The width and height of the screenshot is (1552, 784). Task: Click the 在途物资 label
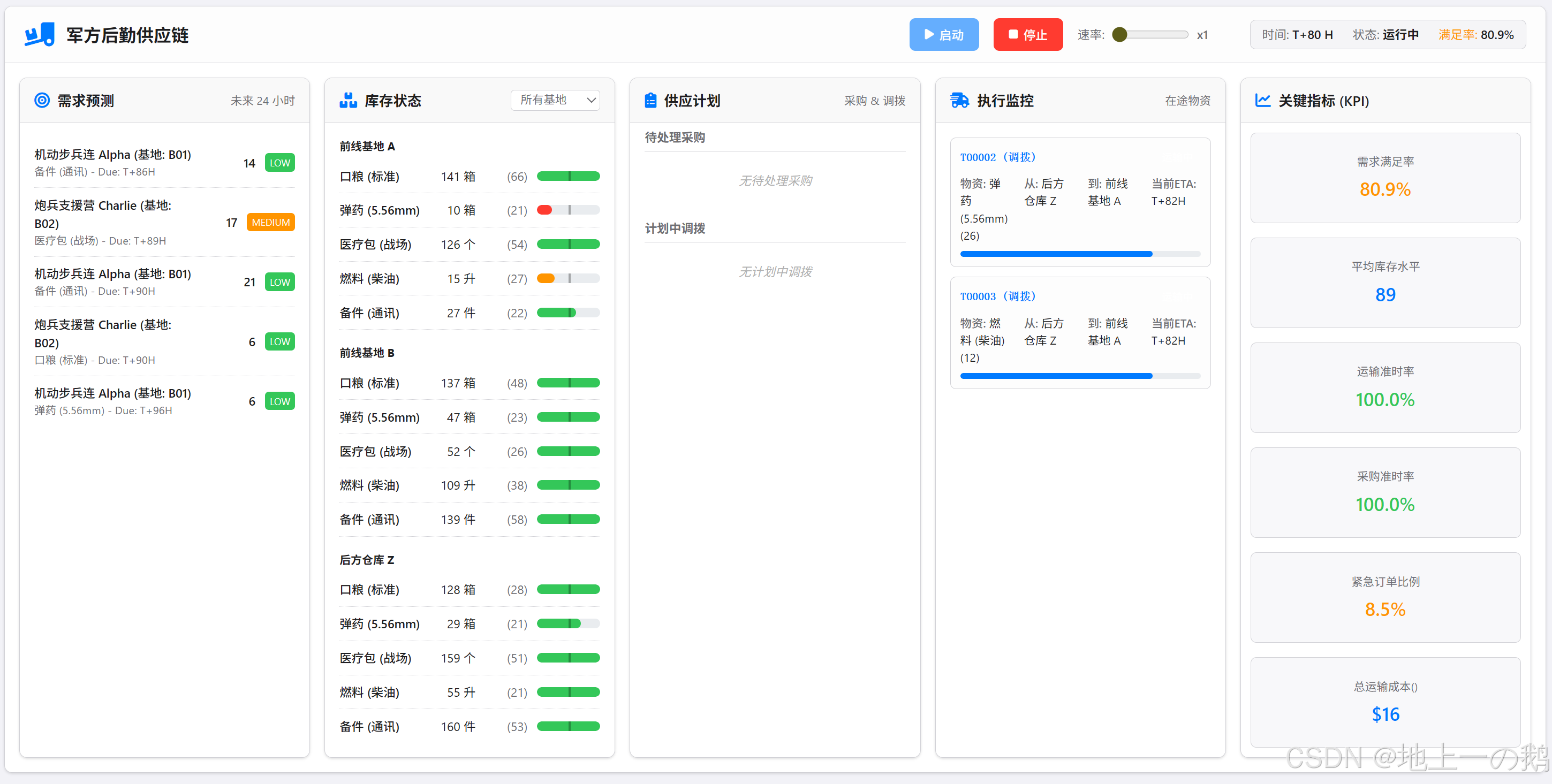point(1187,101)
